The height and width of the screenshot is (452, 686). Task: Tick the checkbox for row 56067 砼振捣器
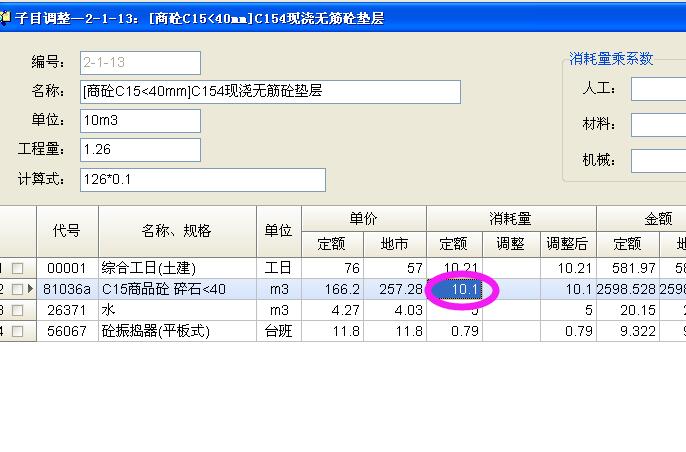[x=18, y=331]
